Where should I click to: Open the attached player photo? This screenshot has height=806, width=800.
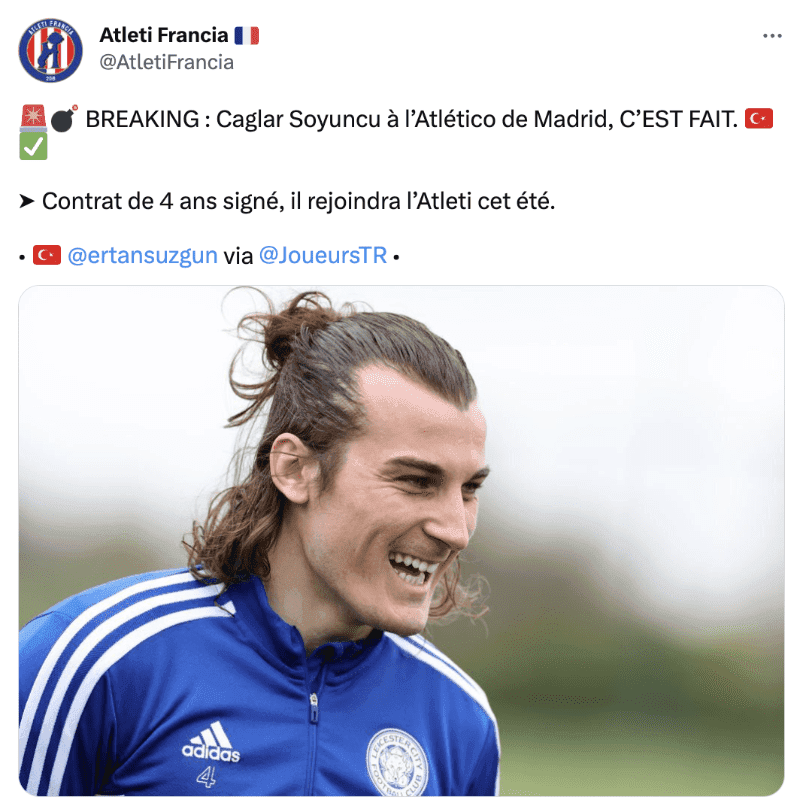[x=401, y=541]
